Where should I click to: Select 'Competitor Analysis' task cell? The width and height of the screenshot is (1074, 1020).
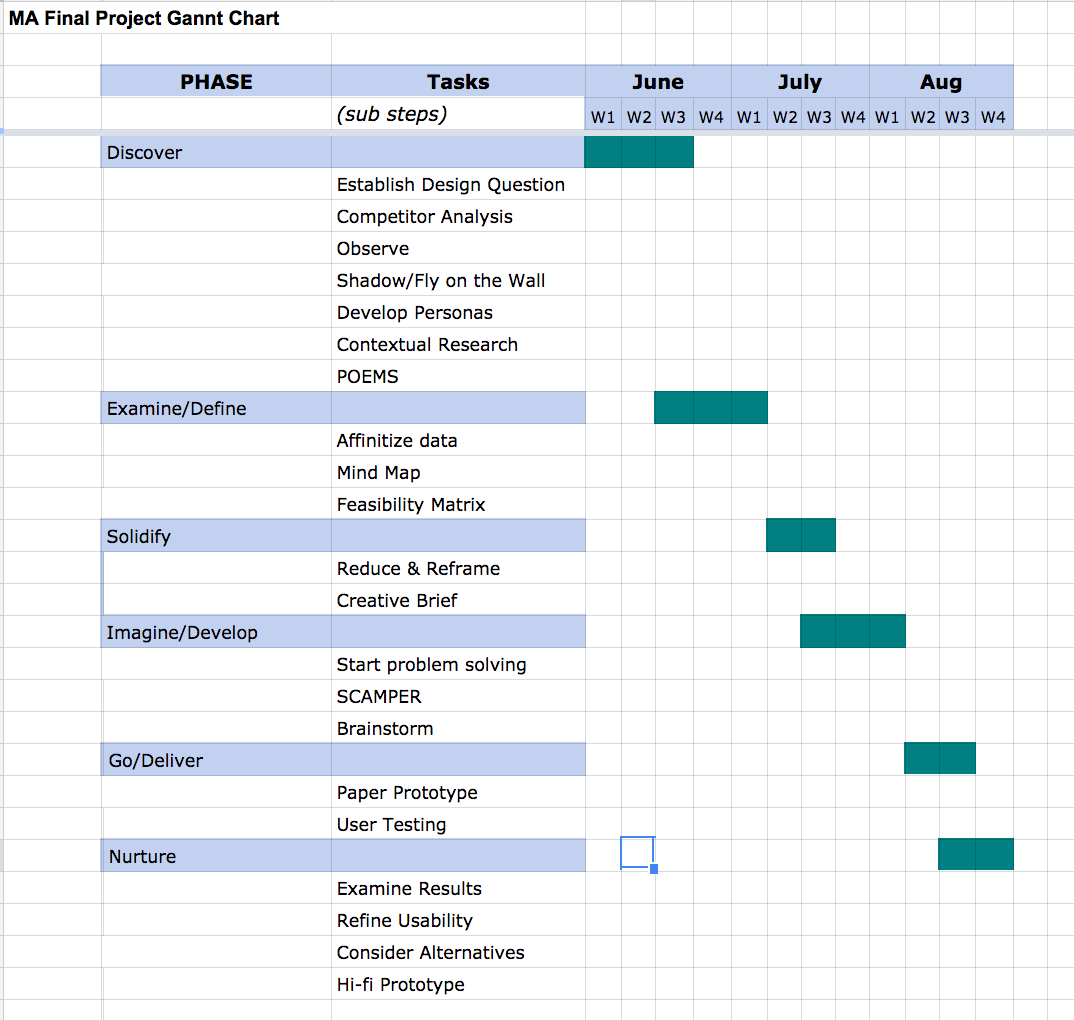pyautogui.click(x=458, y=216)
